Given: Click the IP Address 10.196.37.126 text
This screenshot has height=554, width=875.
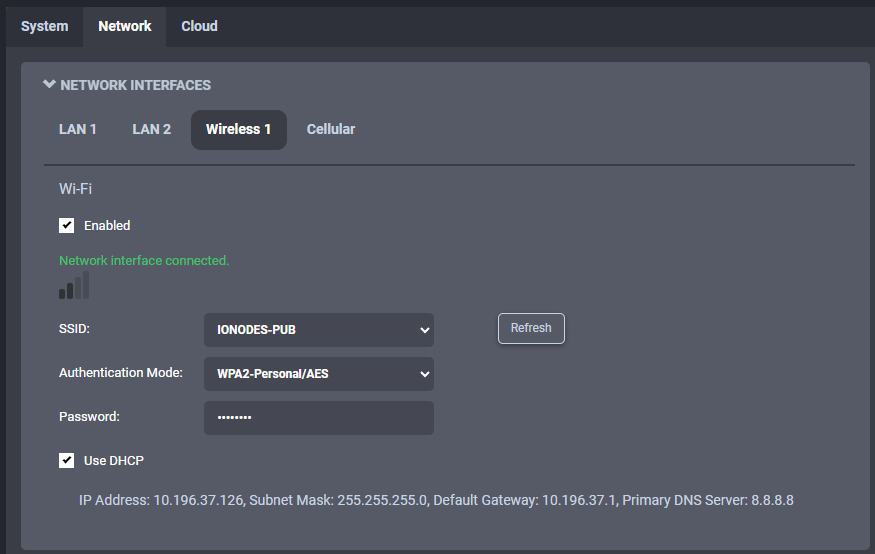Looking at the screenshot, I should [161, 500].
